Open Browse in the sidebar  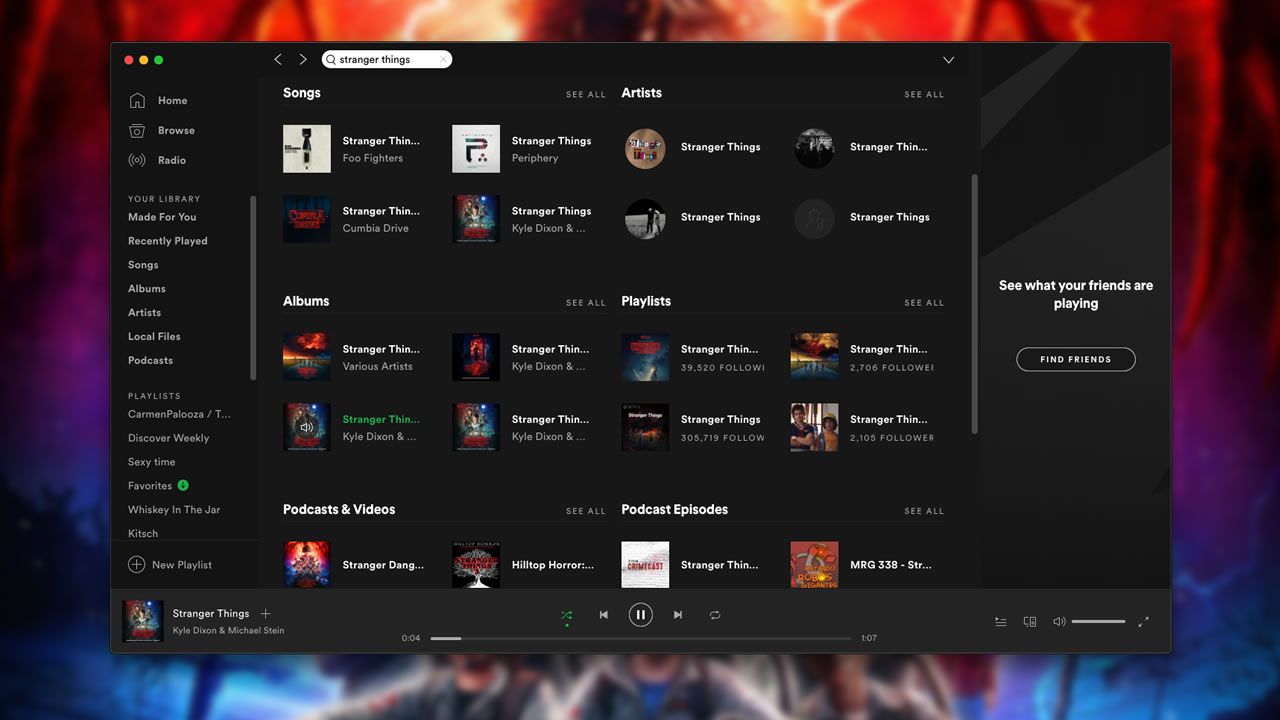176,130
